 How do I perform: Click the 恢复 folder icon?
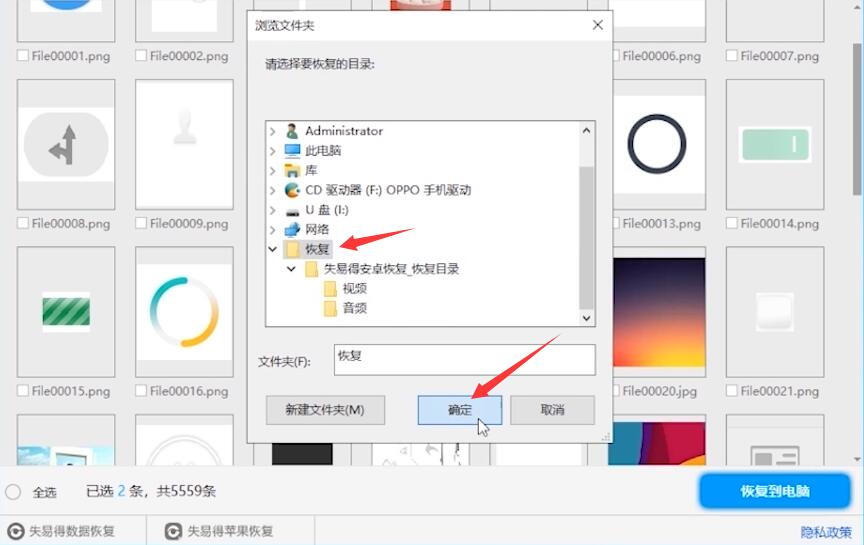click(292, 249)
